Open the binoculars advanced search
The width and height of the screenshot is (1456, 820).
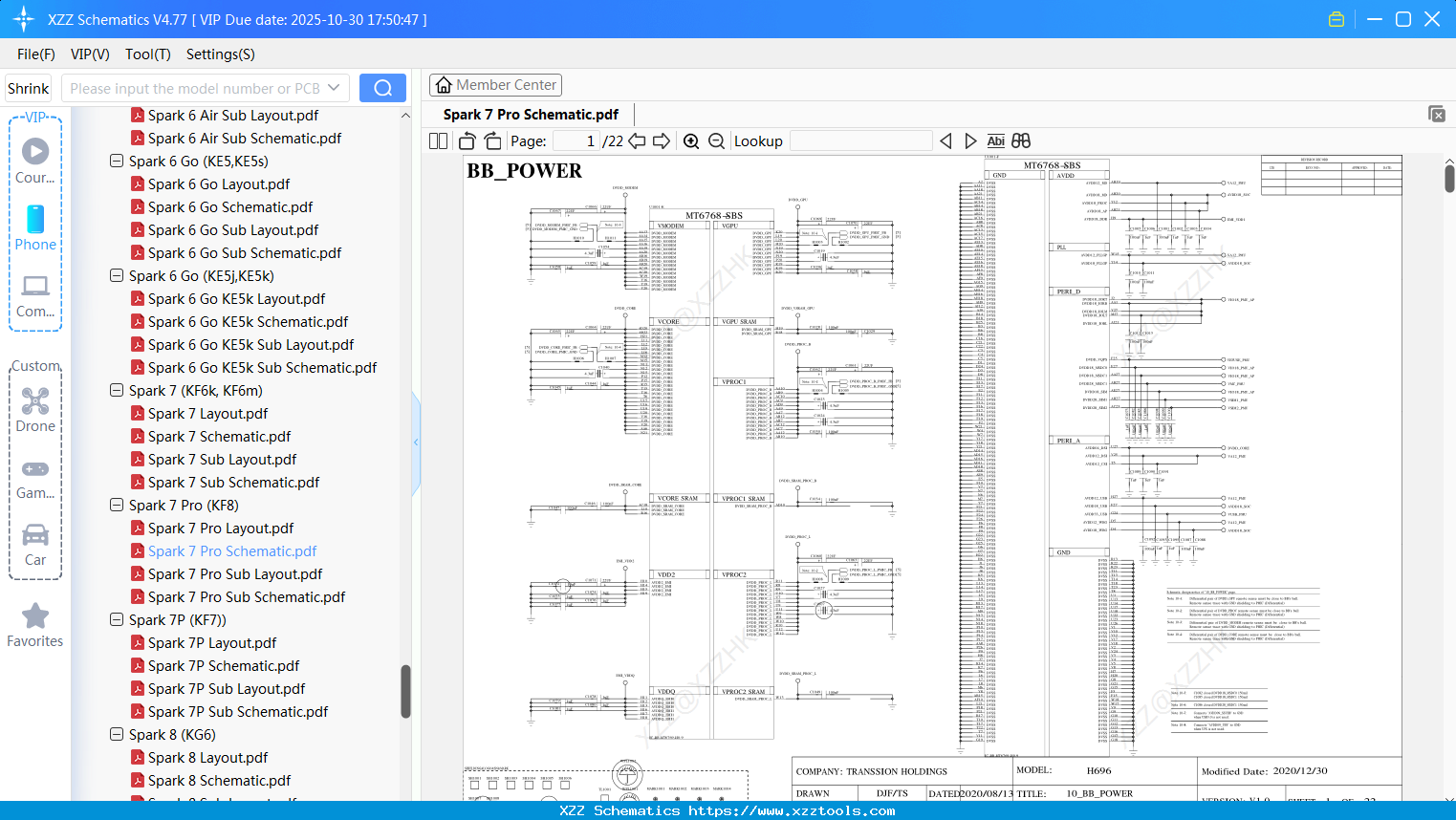[1020, 140]
